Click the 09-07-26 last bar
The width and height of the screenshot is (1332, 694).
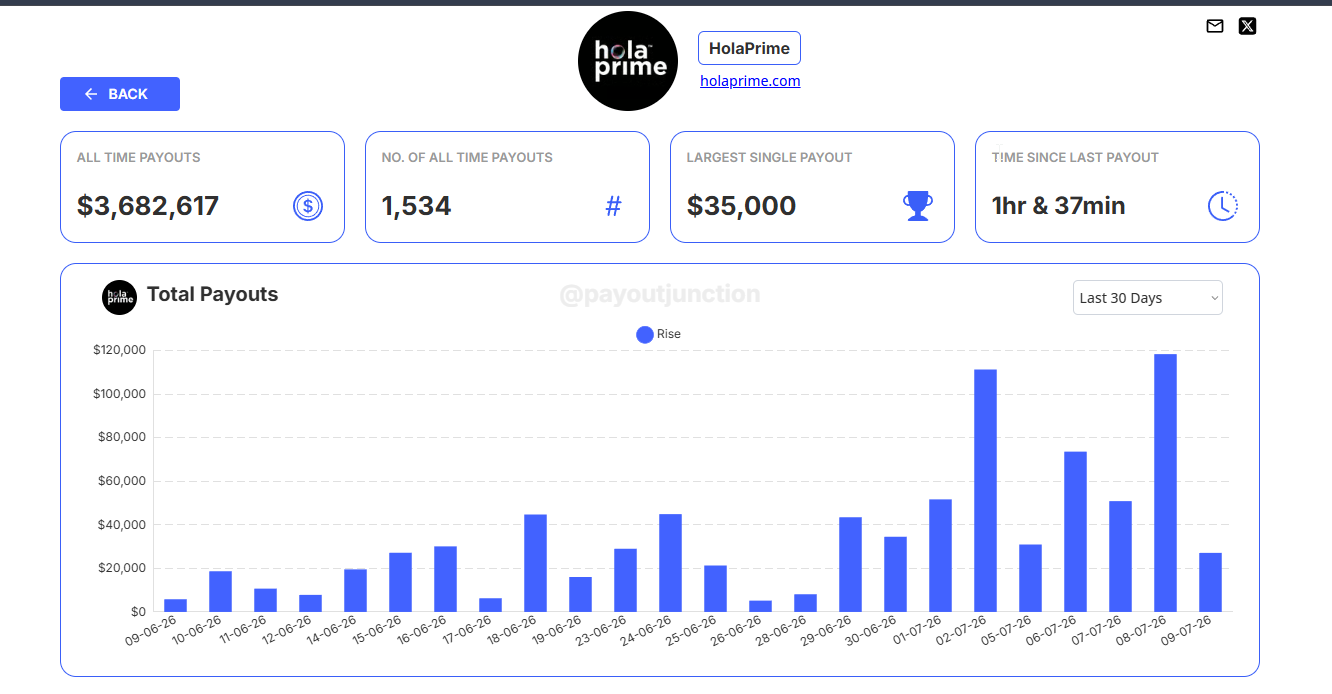[1210, 583]
